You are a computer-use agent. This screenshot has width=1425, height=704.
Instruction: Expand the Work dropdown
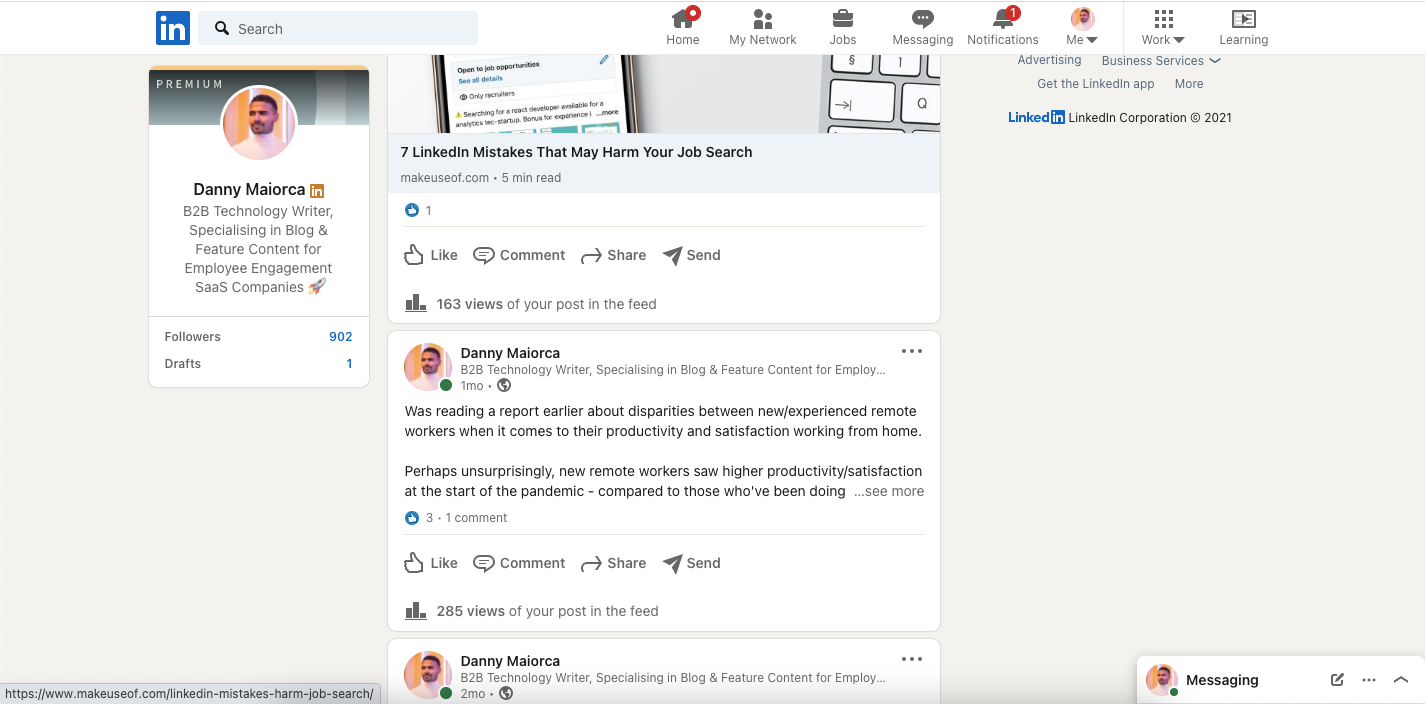pyautogui.click(x=1162, y=25)
